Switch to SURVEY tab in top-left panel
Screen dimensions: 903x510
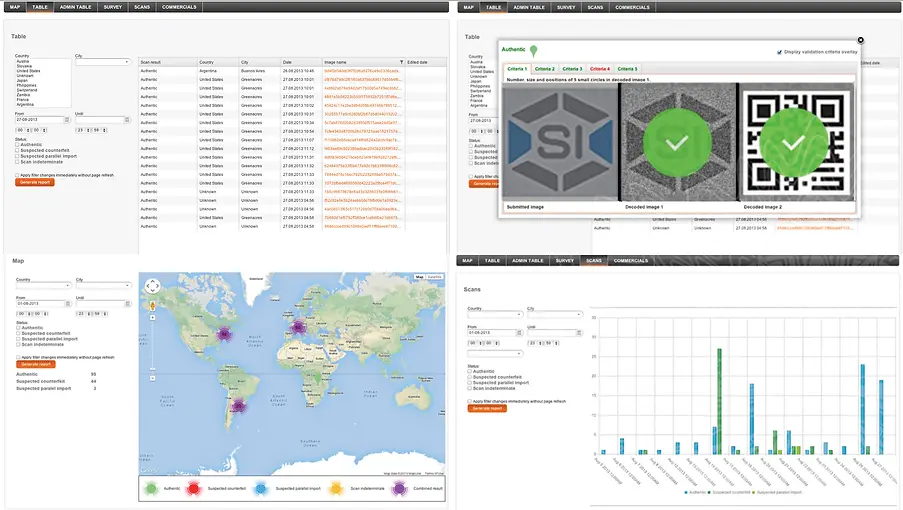tap(113, 7)
